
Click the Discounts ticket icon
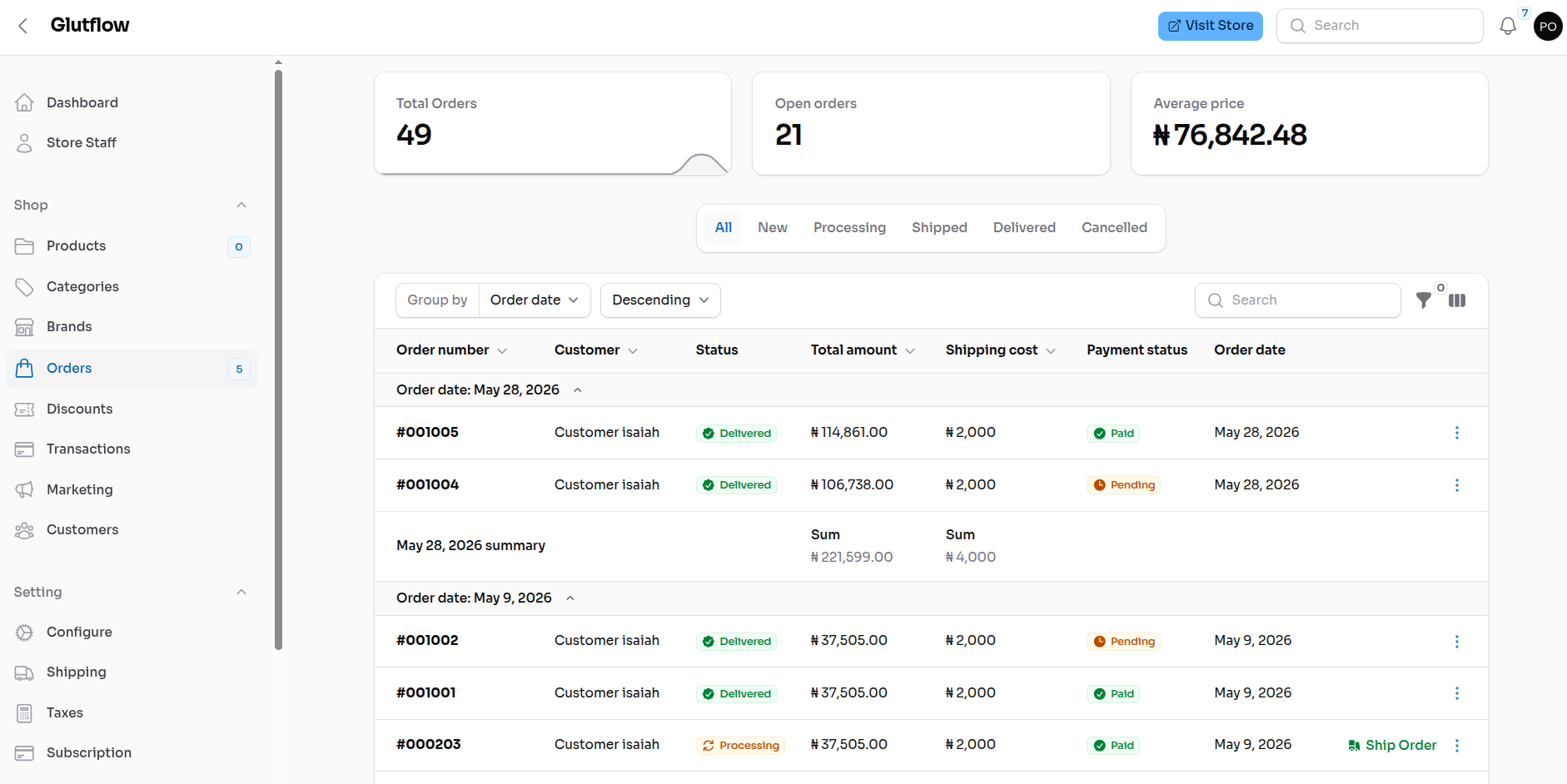pos(25,409)
